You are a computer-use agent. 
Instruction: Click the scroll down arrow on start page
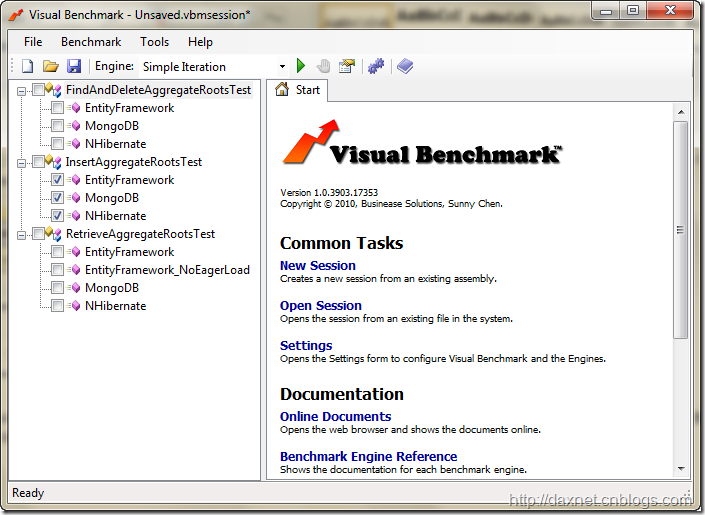tap(681, 469)
